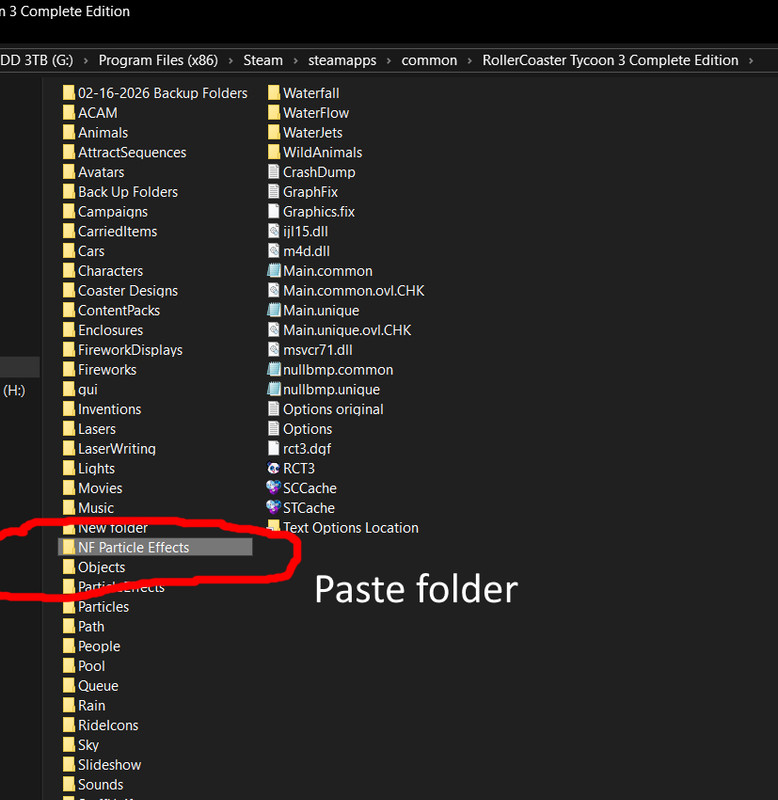Select 02-16-2026 Backup Folders
Viewport: 778px width, 800px height.
pos(163,93)
